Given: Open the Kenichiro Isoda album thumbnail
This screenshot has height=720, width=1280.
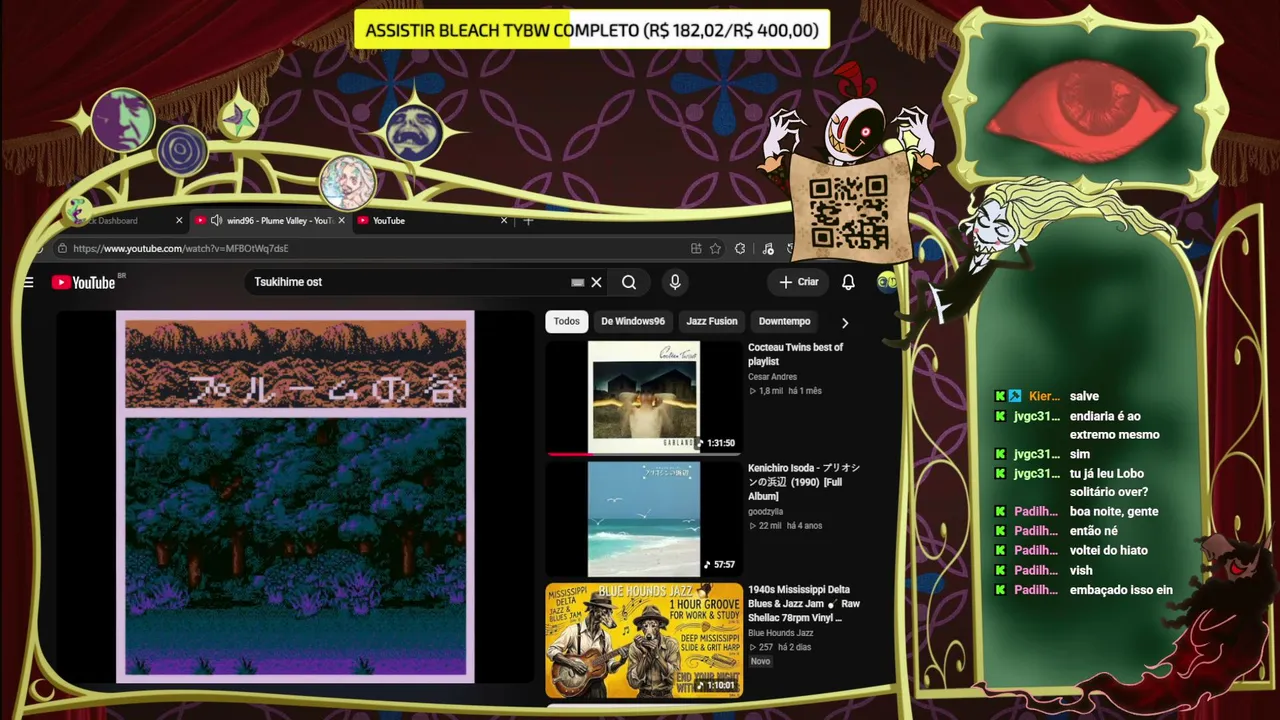Looking at the screenshot, I should click(x=644, y=518).
